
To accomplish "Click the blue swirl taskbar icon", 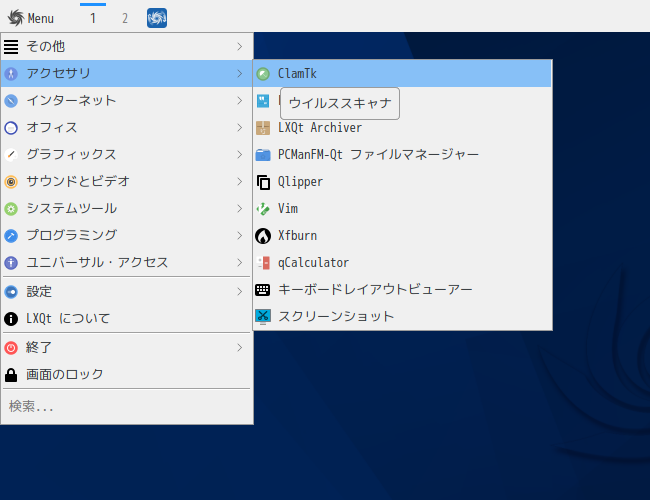I will tap(157, 18).
